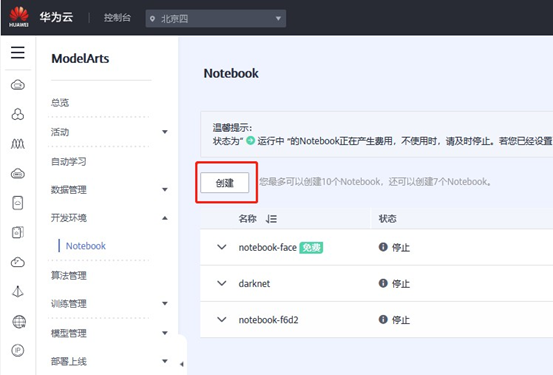
Task: Open the cloud monitoring gauge sidebar icon
Action: [18, 262]
